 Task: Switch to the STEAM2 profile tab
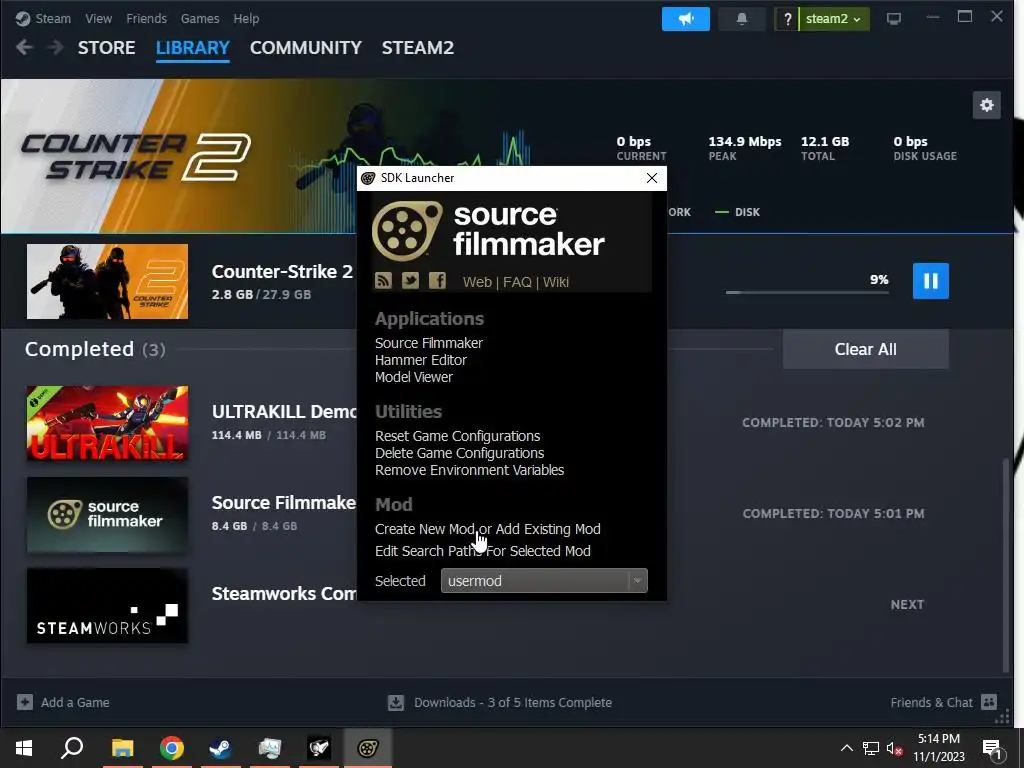(418, 48)
